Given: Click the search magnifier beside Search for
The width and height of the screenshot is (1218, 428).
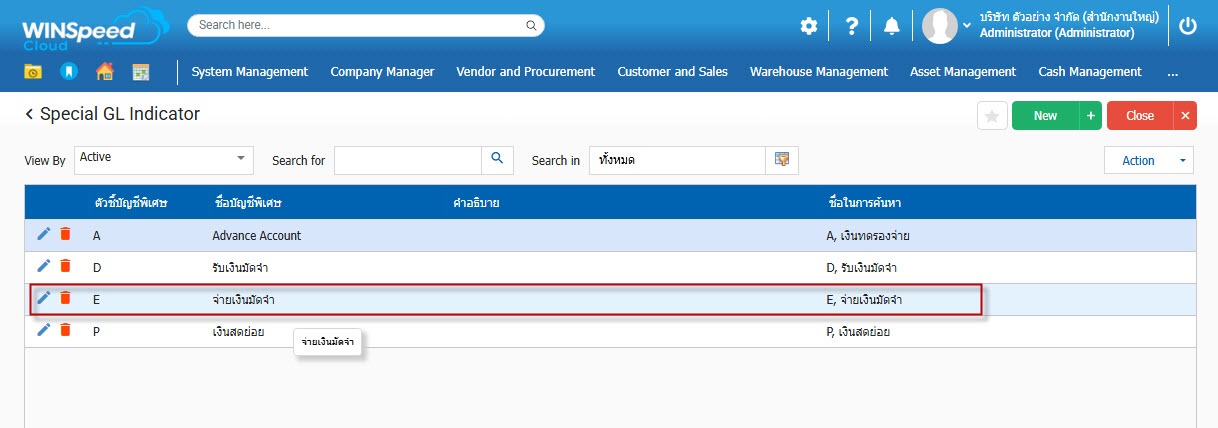Looking at the screenshot, I should [497, 160].
